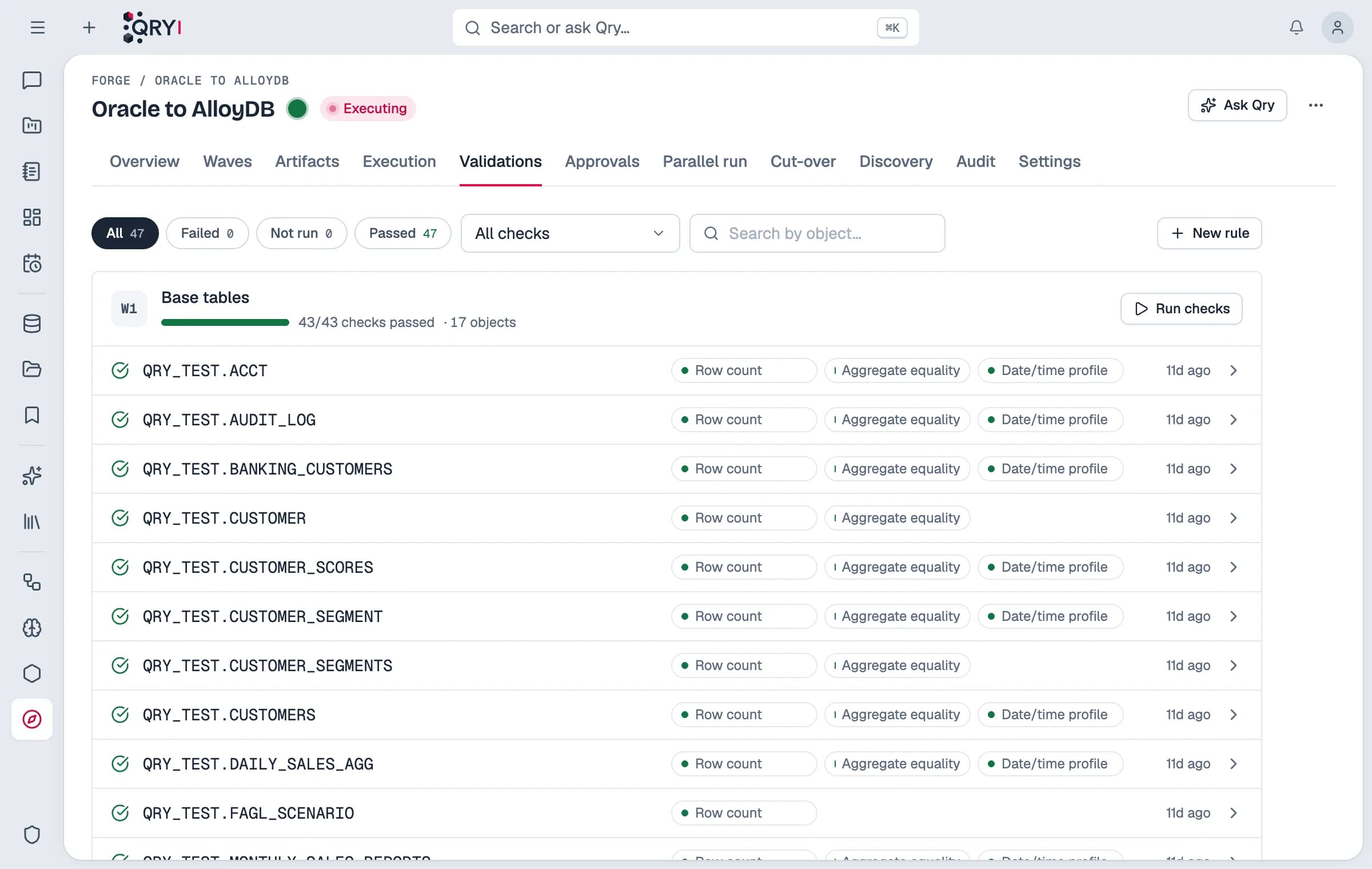
Task: Open the database sidebar icon
Action: point(32,324)
